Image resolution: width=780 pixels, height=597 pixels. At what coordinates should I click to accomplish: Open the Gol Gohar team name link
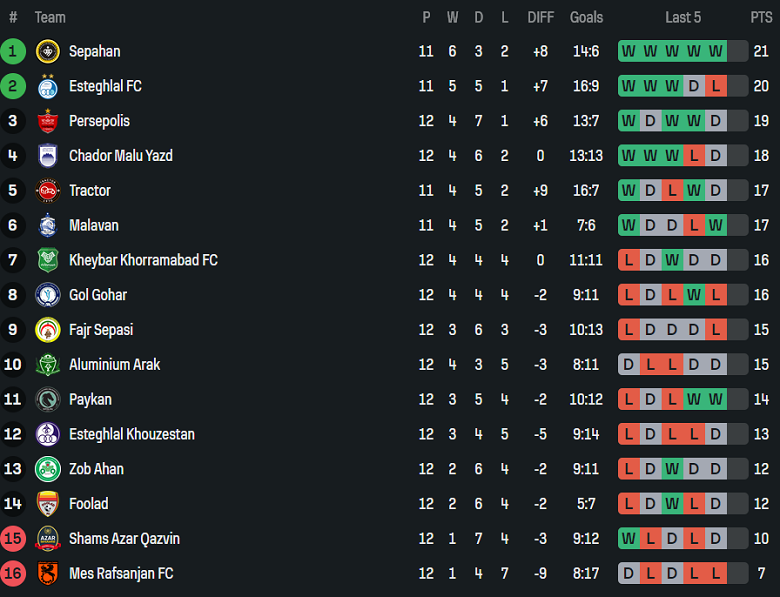point(97,295)
